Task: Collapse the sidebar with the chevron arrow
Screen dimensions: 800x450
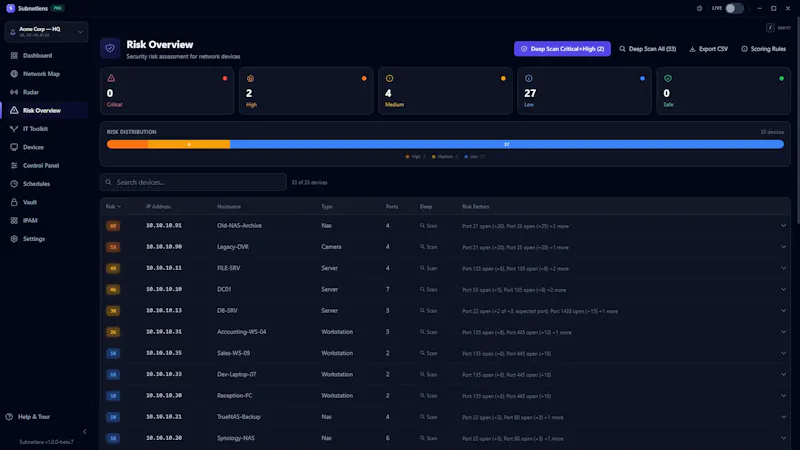Action: pyautogui.click(x=85, y=432)
